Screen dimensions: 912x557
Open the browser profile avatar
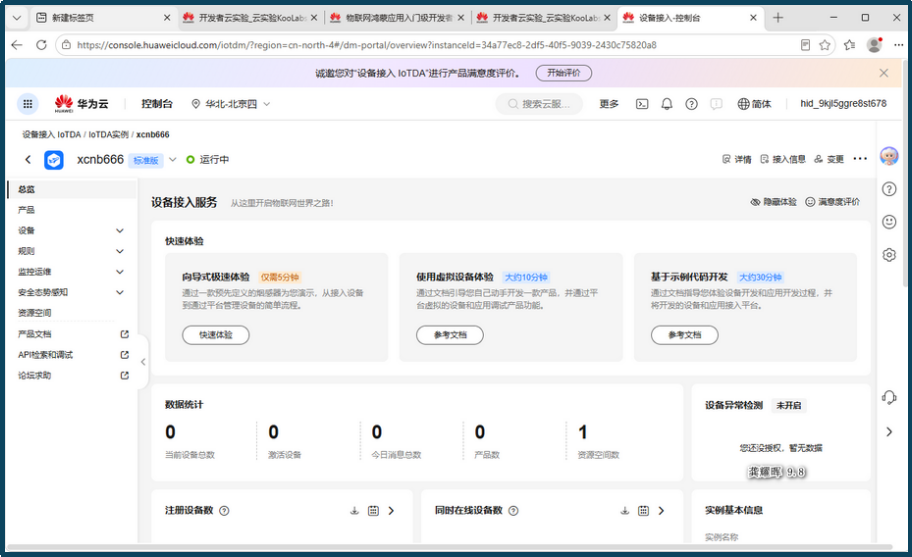874,45
